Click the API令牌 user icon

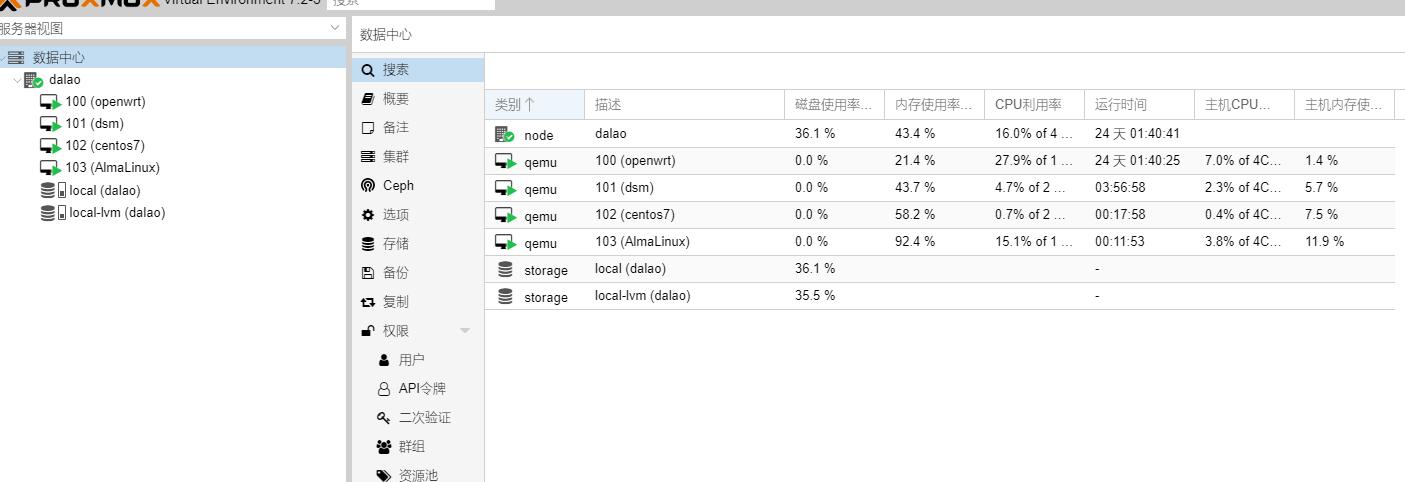tap(384, 389)
